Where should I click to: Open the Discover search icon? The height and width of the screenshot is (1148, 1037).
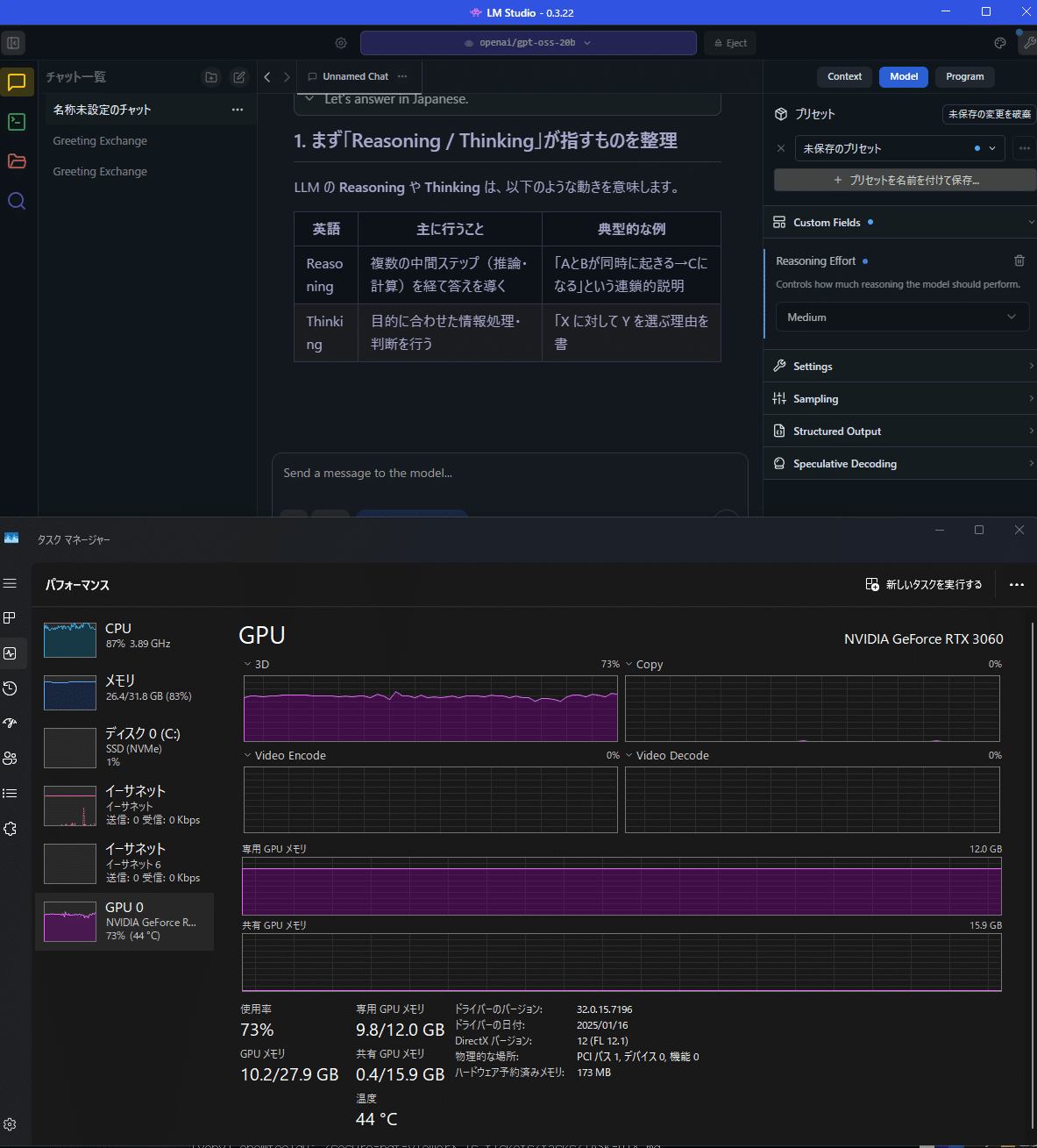[x=17, y=201]
